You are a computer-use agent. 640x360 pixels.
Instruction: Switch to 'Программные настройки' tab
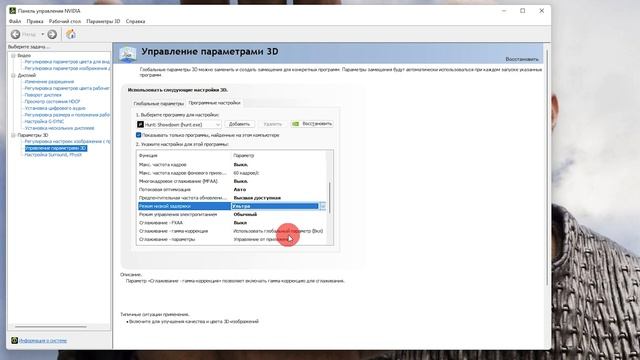coord(214,103)
